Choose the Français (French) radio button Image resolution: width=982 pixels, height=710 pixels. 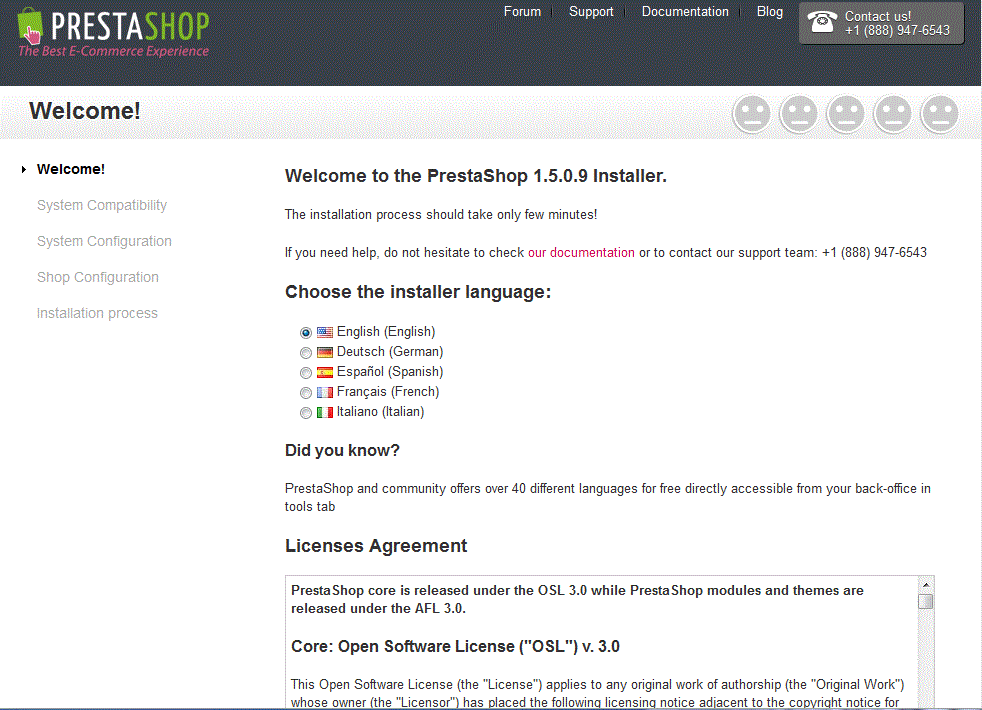pyautogui.click(x=306, y=393)
